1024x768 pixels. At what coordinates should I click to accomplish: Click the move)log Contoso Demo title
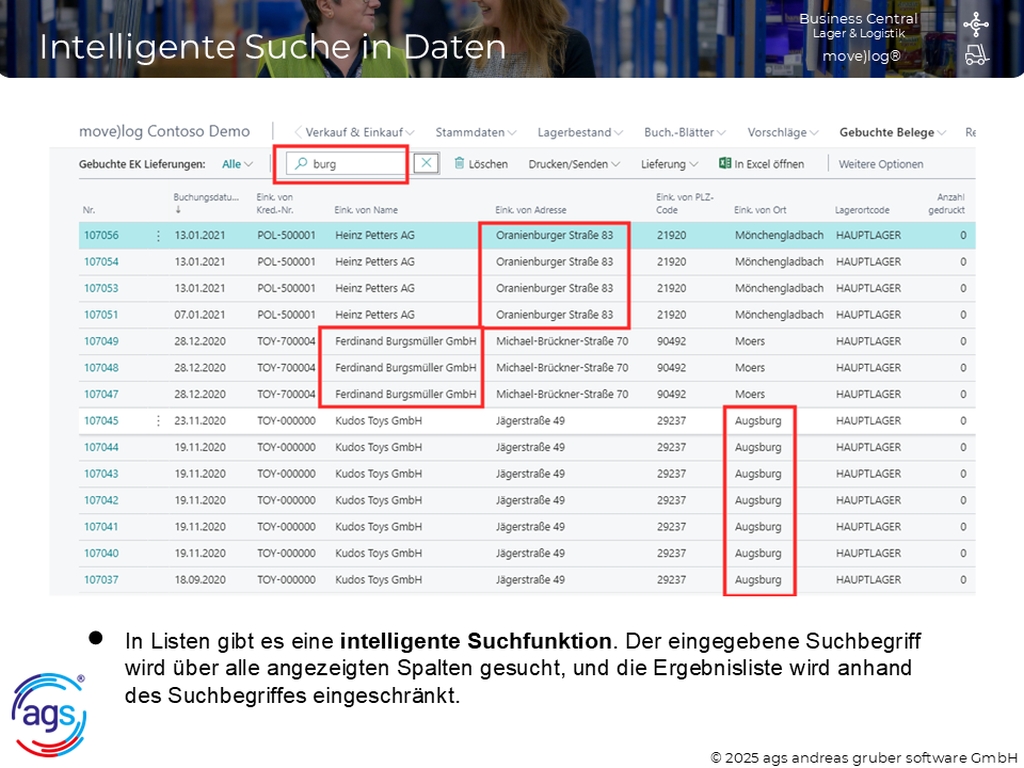[164, 131]
